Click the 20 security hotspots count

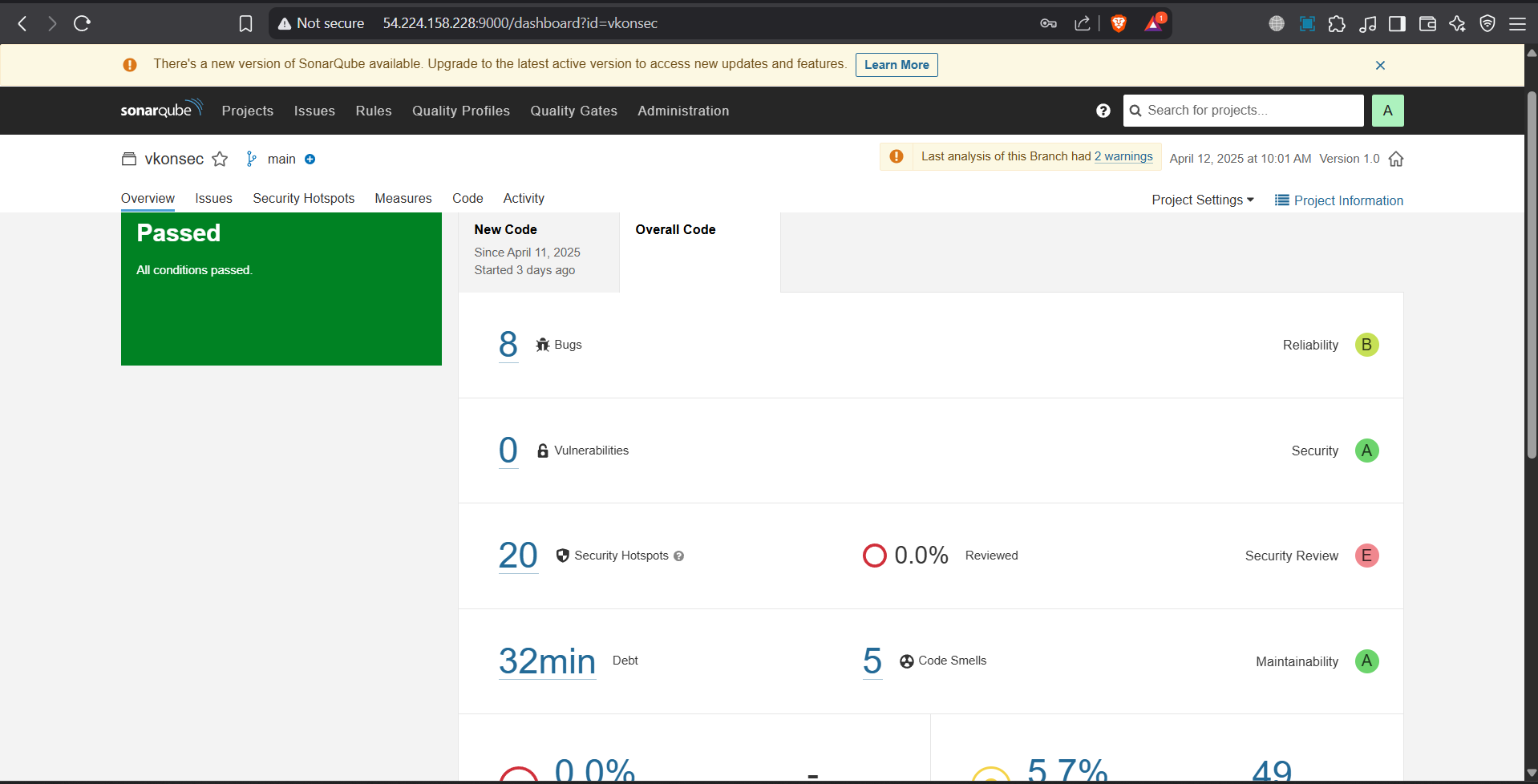pyautogui.click(x=518, y=556)
